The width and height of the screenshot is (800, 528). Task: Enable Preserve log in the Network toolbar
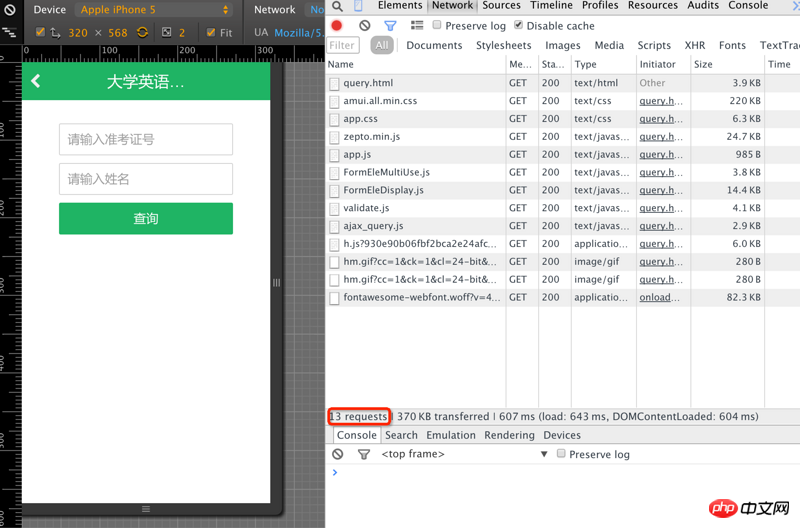(x=437, y=26)
